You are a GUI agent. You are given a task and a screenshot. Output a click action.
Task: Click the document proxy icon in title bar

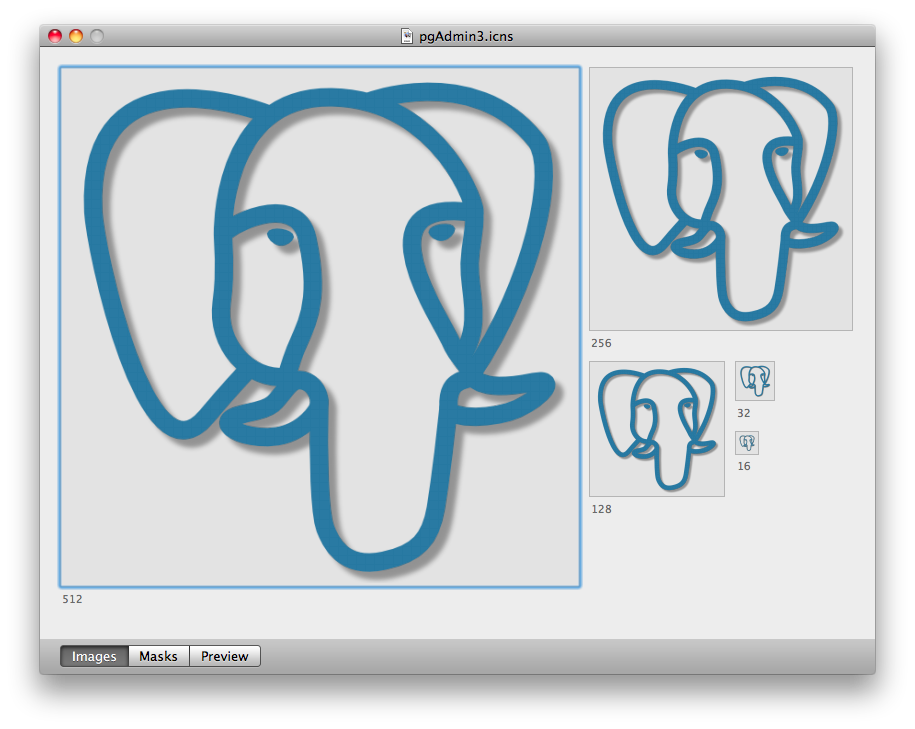407,36
